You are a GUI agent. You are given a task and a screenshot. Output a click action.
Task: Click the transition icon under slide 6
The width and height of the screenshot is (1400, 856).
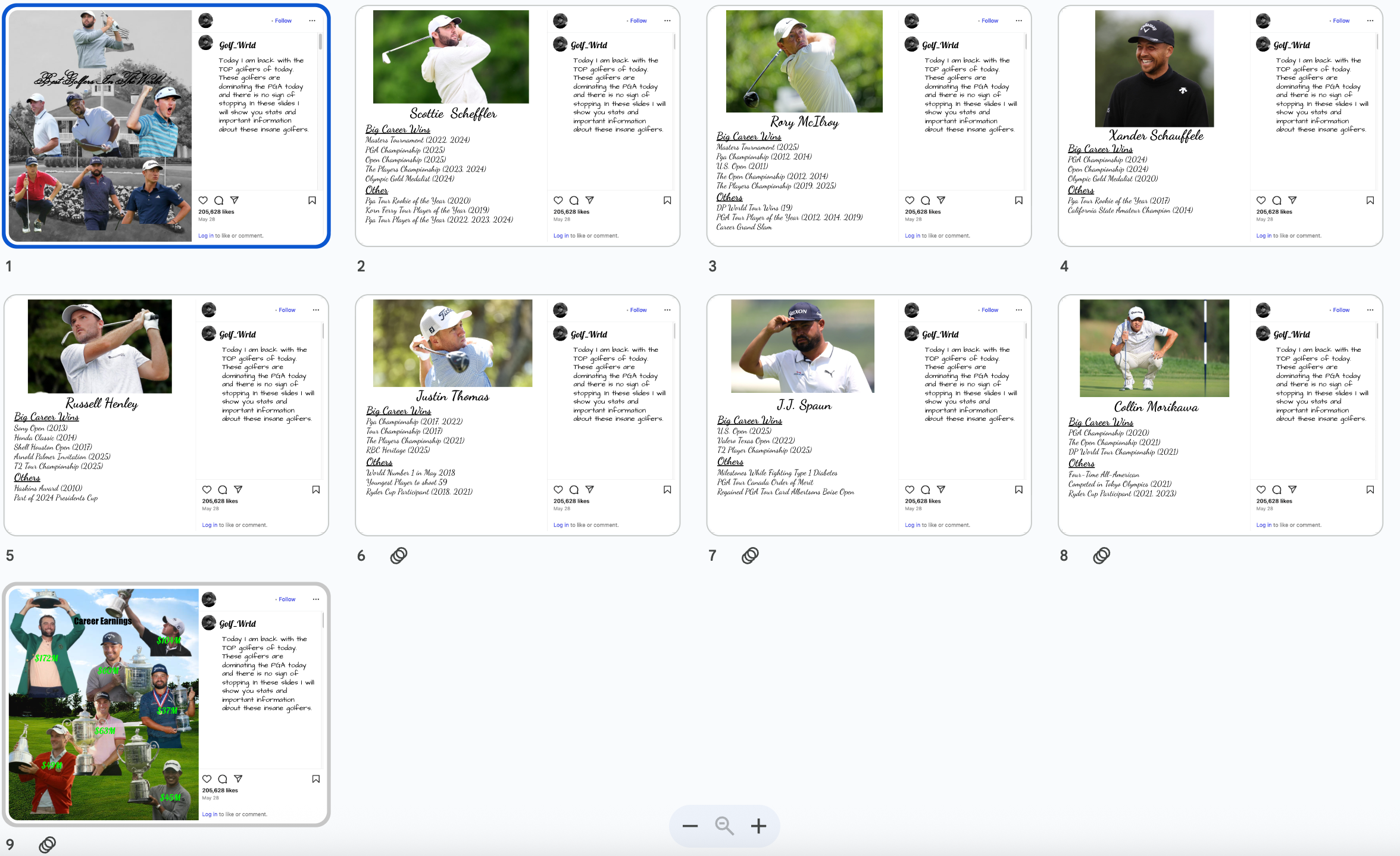[398, 555]
